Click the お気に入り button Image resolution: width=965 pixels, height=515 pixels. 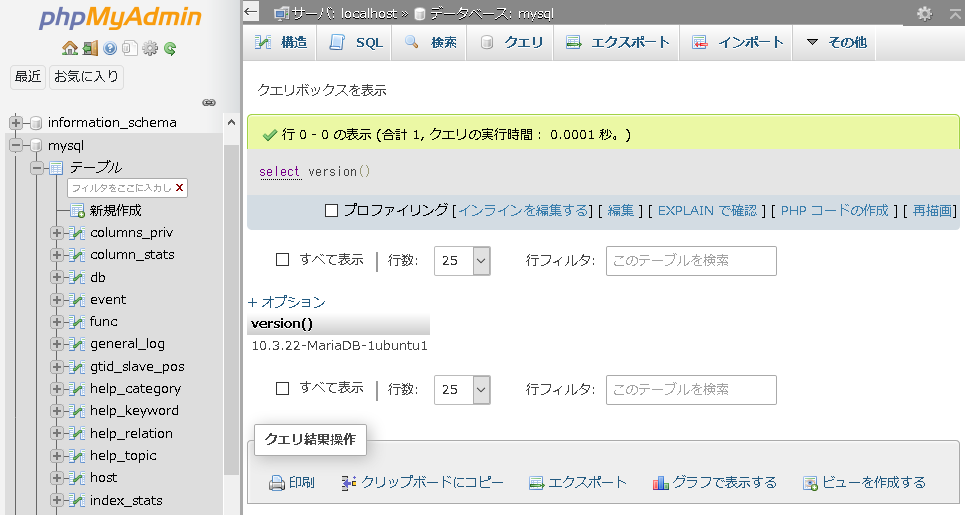coord(86,77)
